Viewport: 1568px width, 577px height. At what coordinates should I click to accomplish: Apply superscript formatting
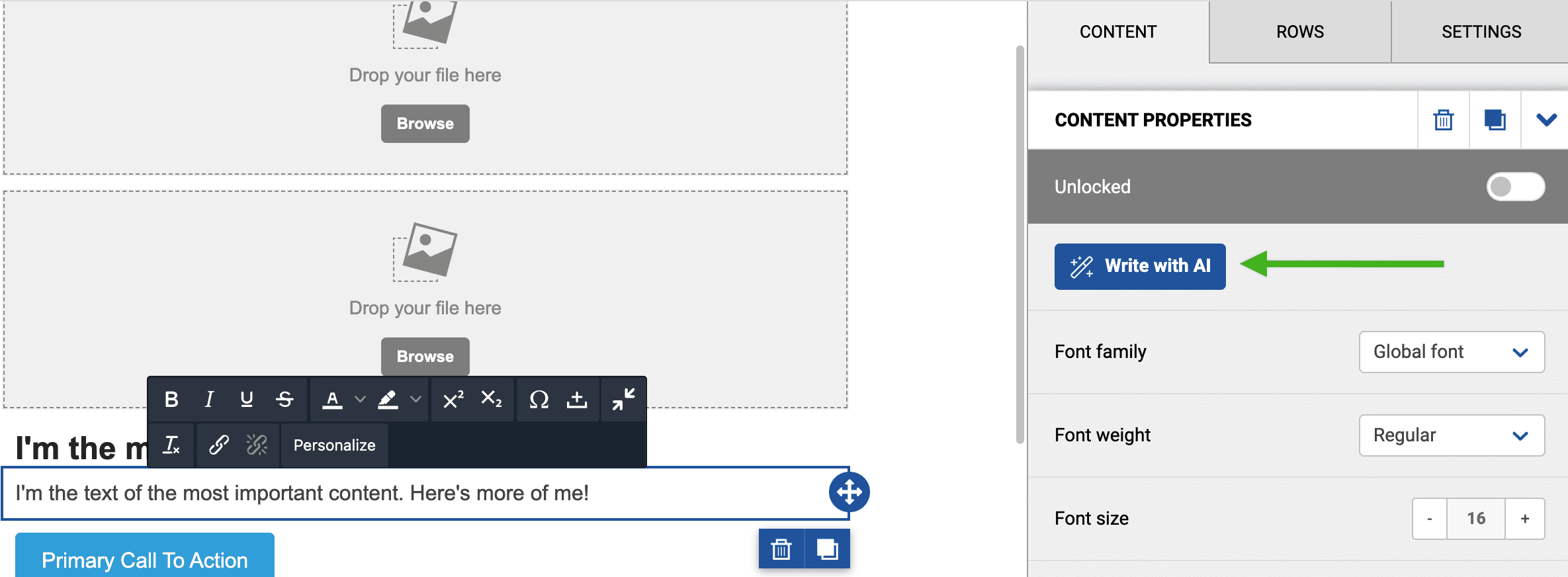(x=453, y=399)
